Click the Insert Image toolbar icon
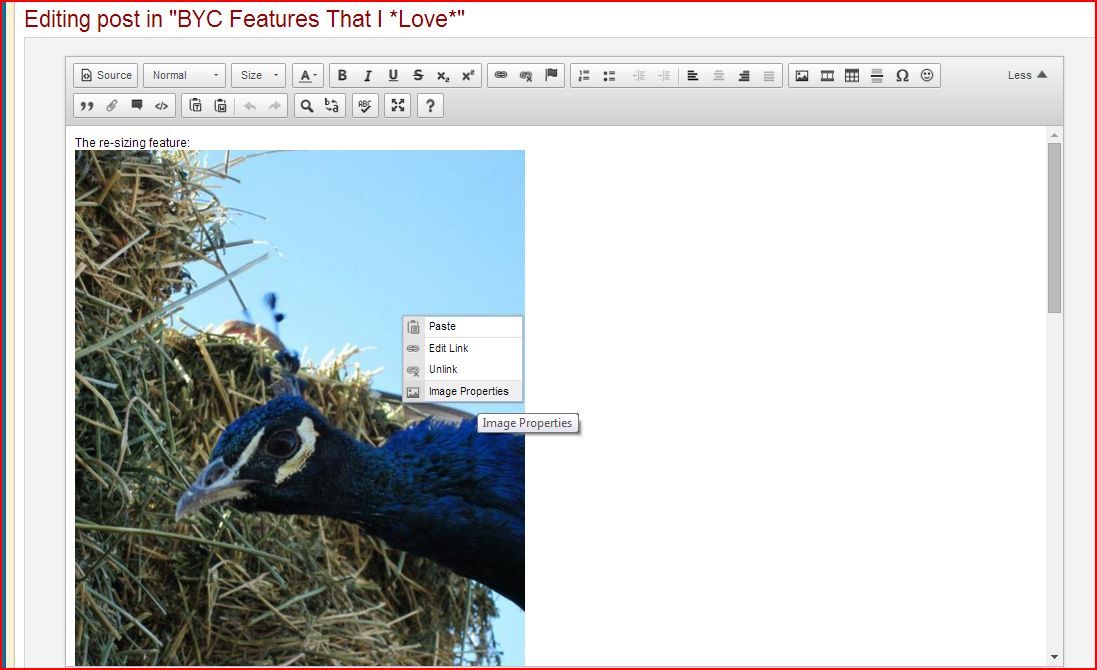 (802, 76)
